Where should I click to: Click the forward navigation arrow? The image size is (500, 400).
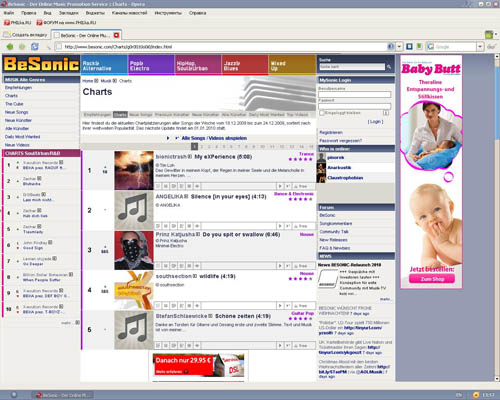click(x=22, y=47)
